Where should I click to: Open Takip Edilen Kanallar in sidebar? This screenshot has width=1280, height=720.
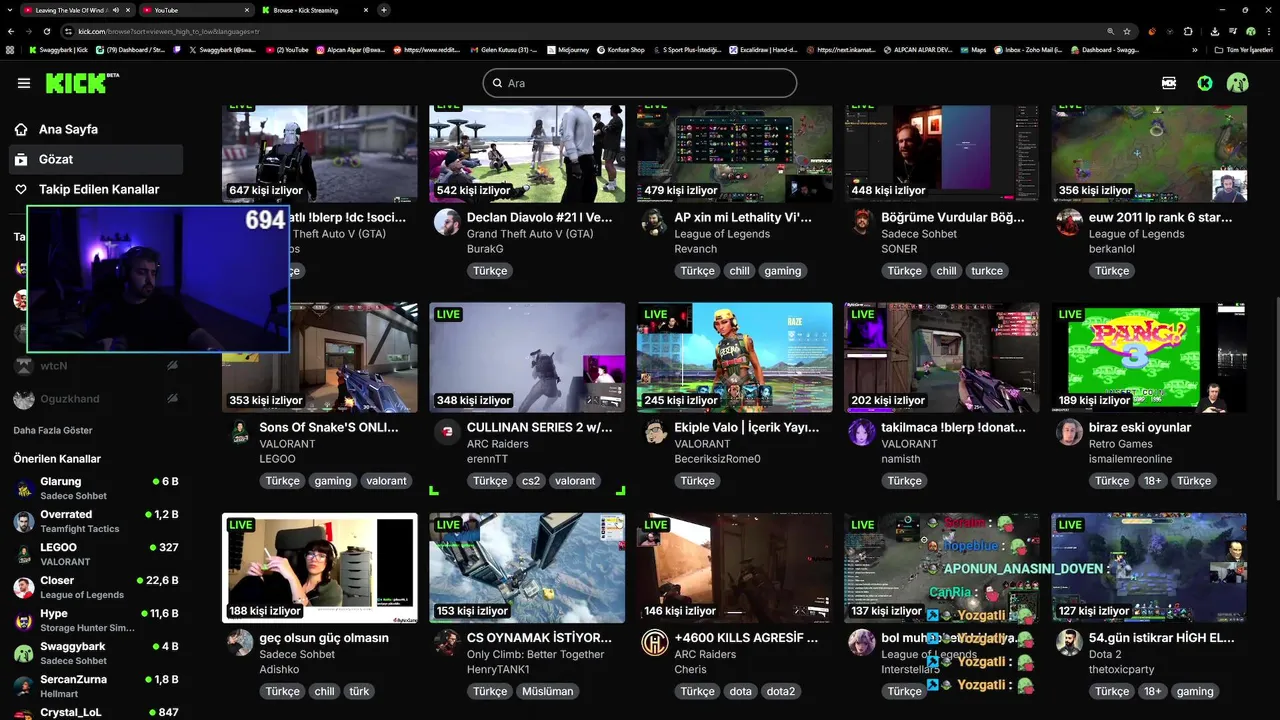(x=97, y=189)
